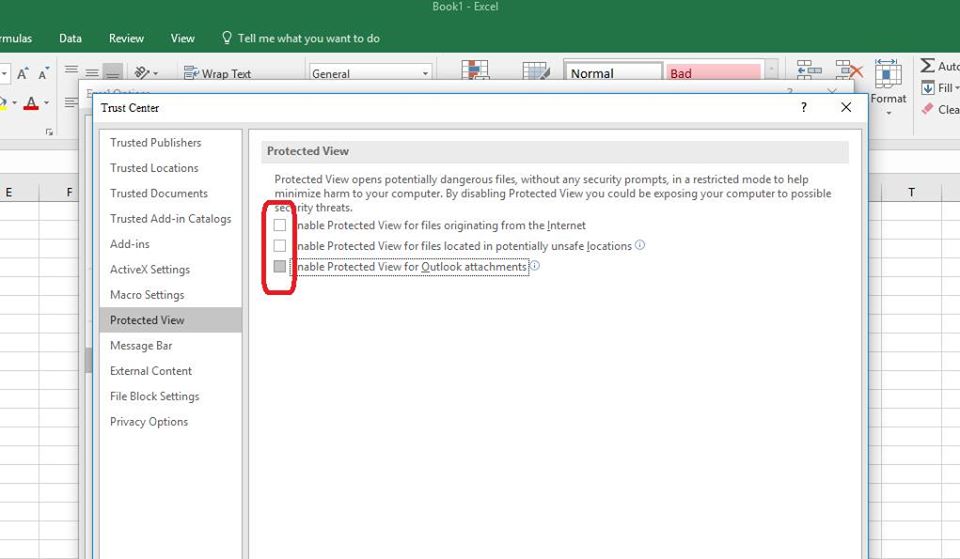Viewport: 960px width, 559px height.
Task: Click the Tell me what you want search box
Action: tap(308, 38)
